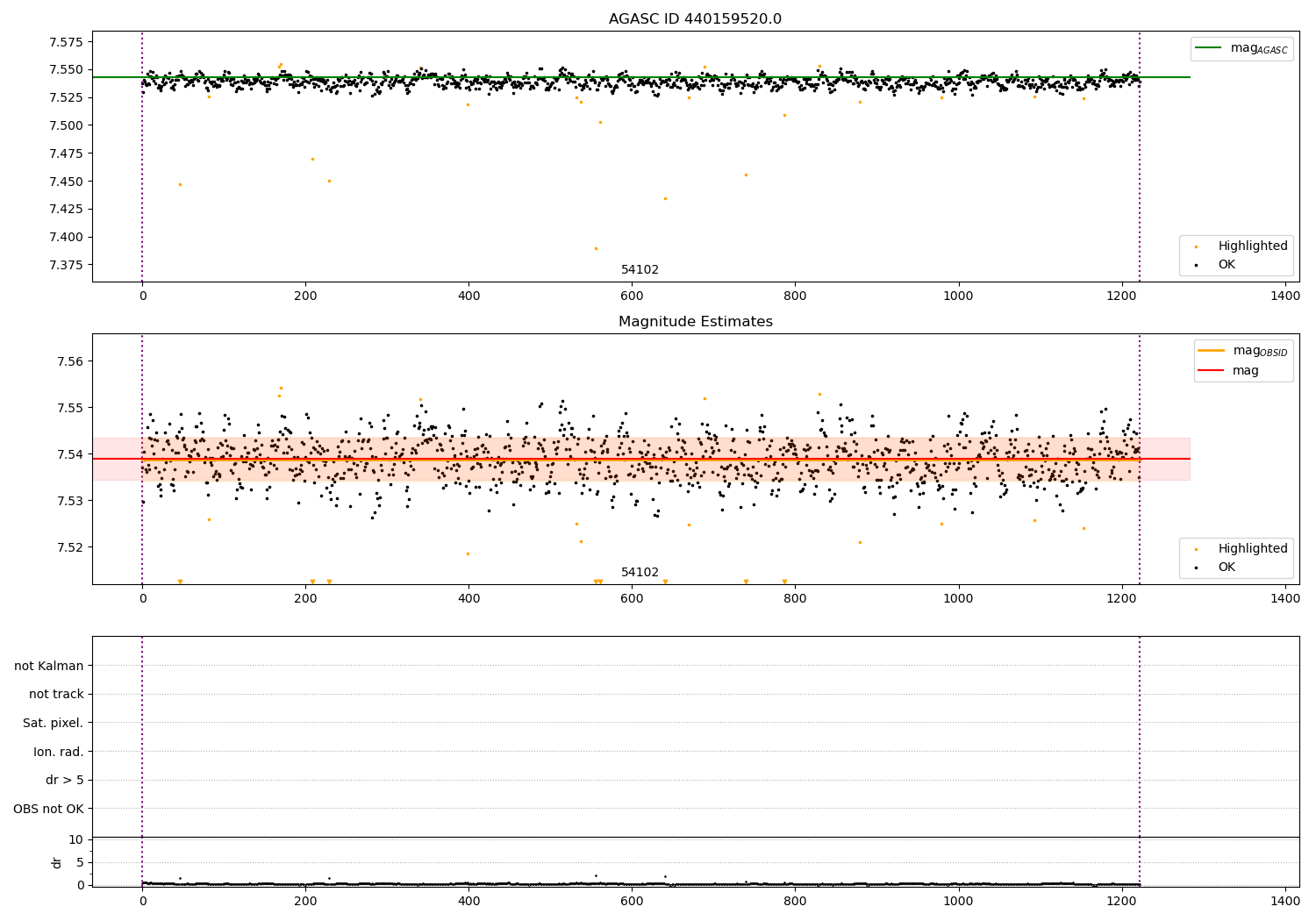Select the orange Highlighted marker in top legend
This screenshot has width=1316, height=921.
pyautogui.click(x=1197, y=246)
